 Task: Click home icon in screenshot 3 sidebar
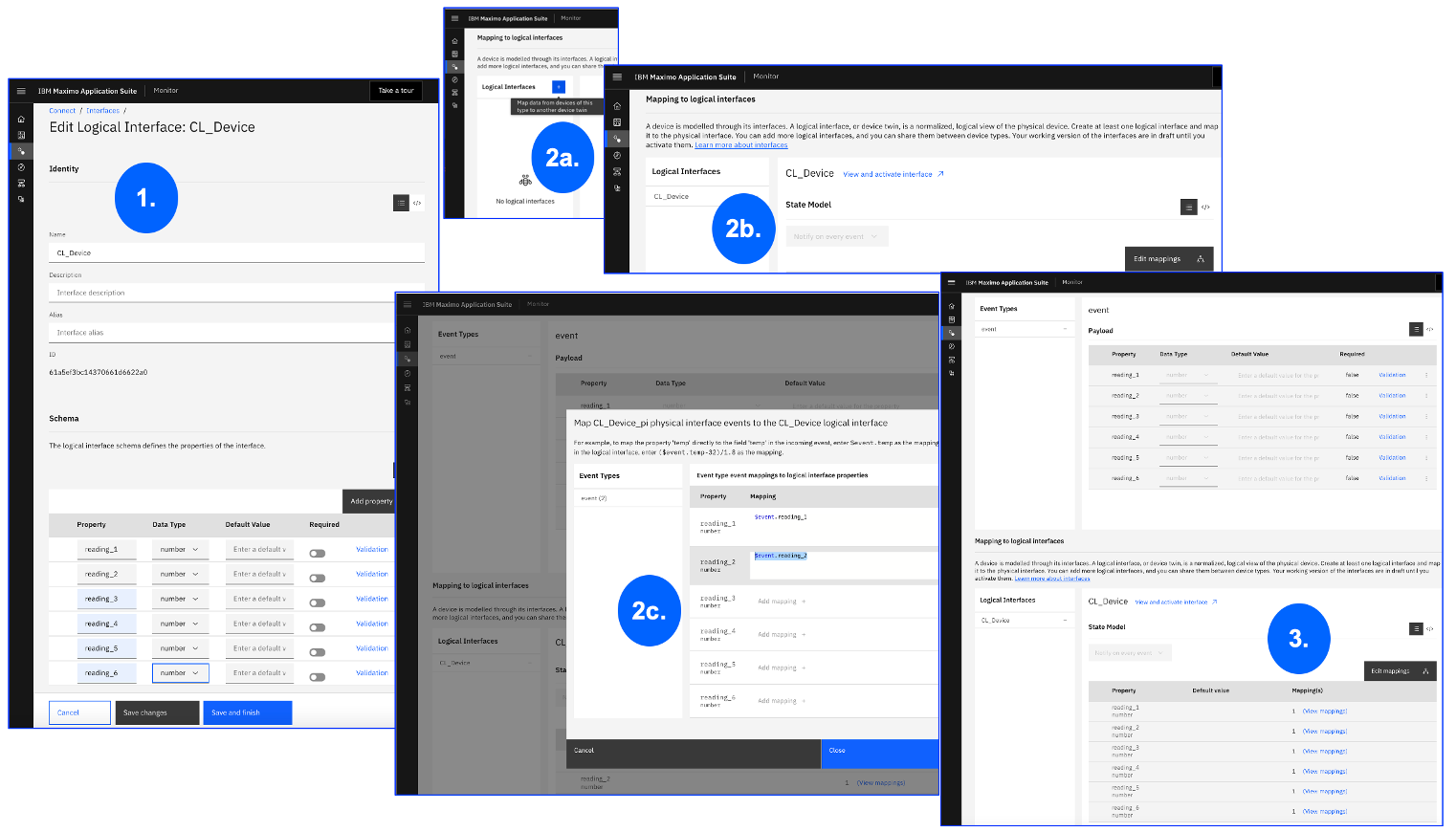tap(951, 306)
